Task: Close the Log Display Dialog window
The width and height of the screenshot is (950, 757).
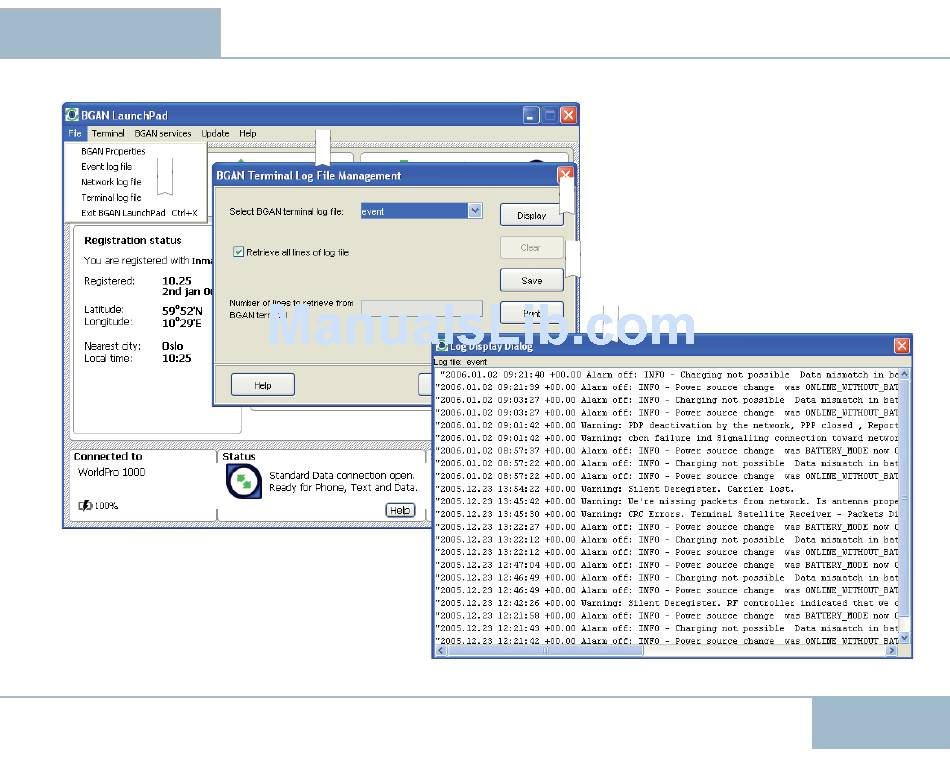Action: coord(901,346)
